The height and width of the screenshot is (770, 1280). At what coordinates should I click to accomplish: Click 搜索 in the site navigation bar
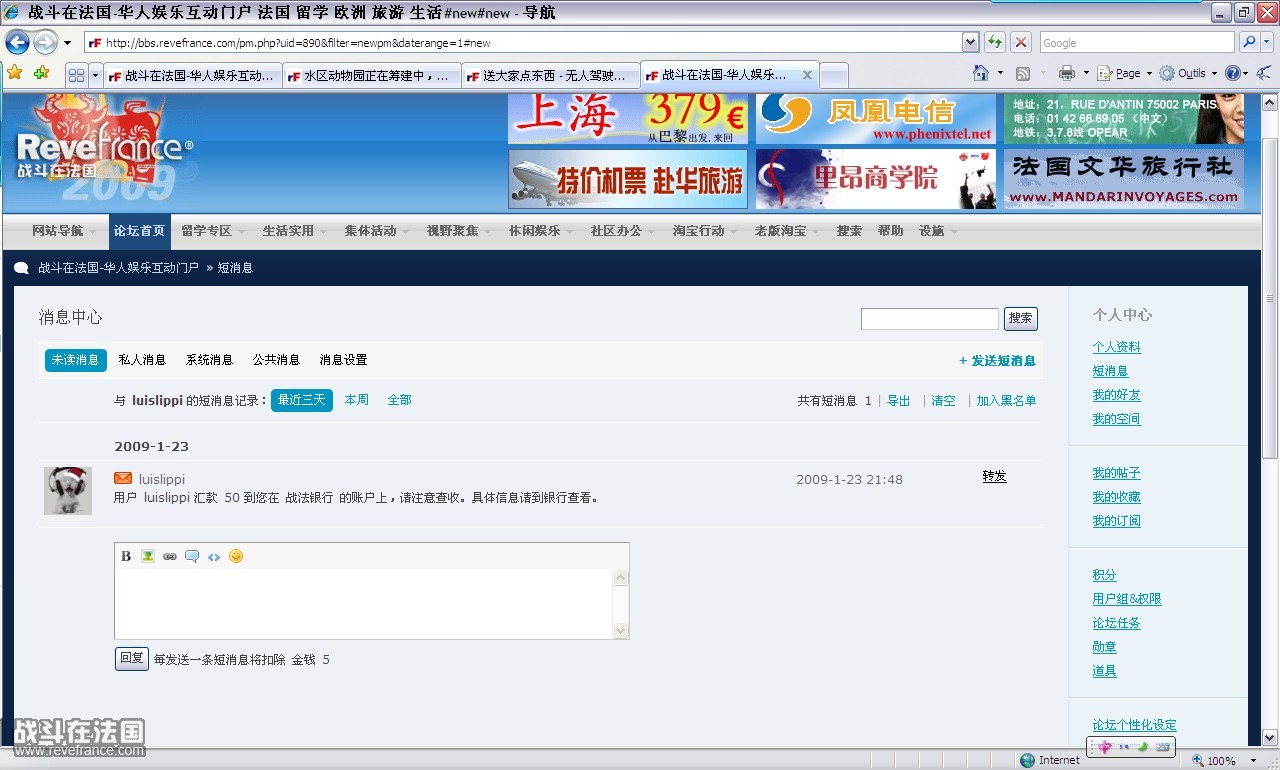pos(849,231)
